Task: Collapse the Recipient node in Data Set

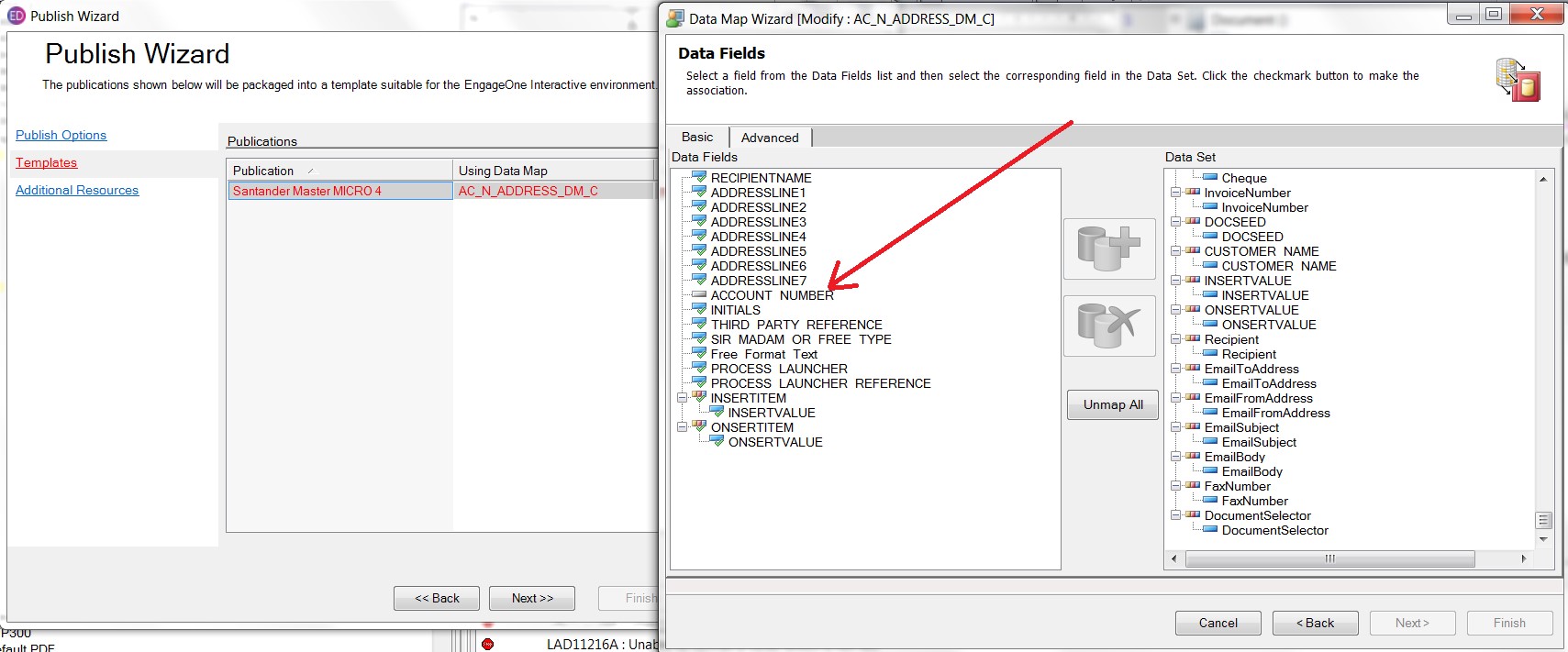Action: [1175, 339]
